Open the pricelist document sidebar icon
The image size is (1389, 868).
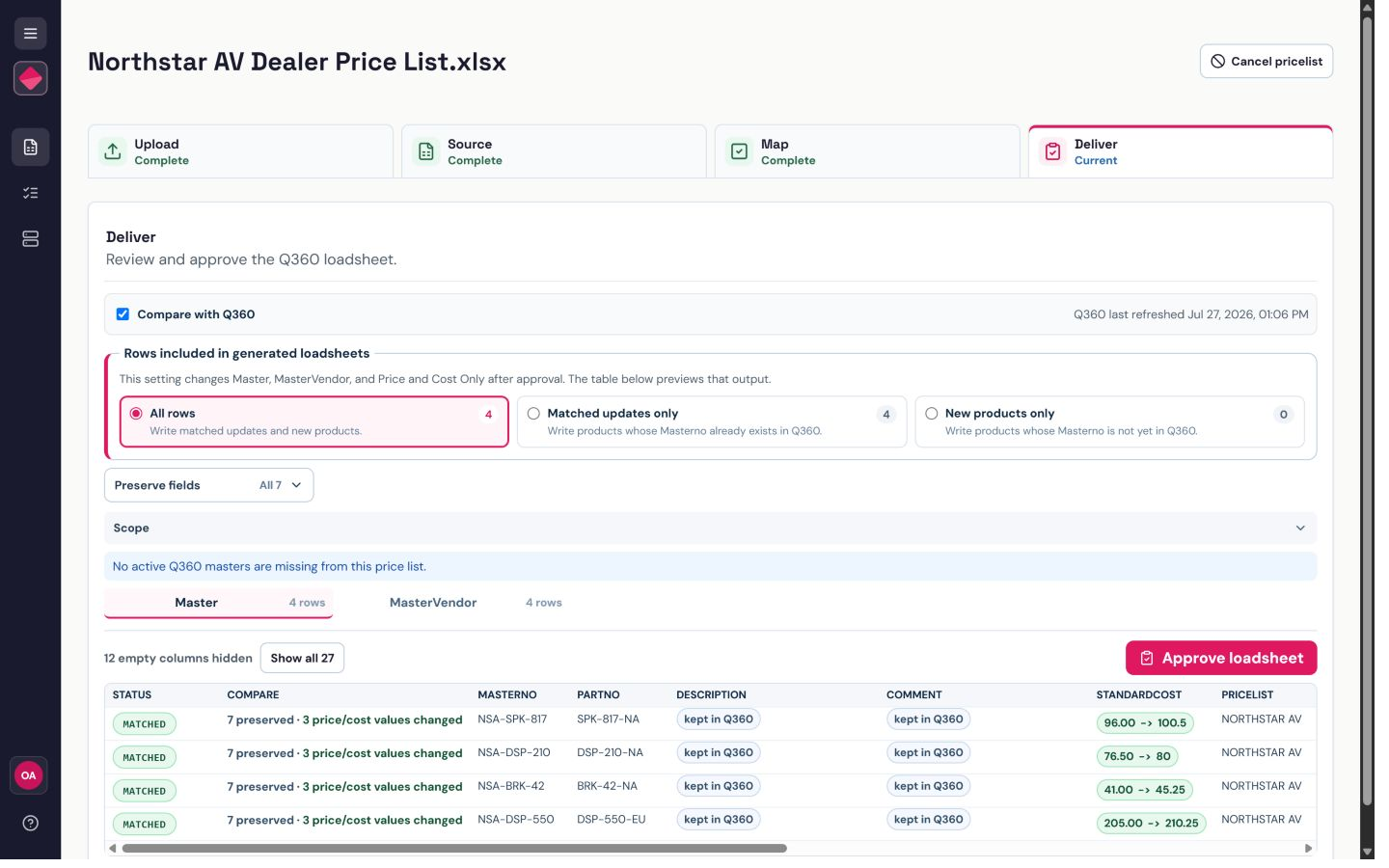click(30, 148)
